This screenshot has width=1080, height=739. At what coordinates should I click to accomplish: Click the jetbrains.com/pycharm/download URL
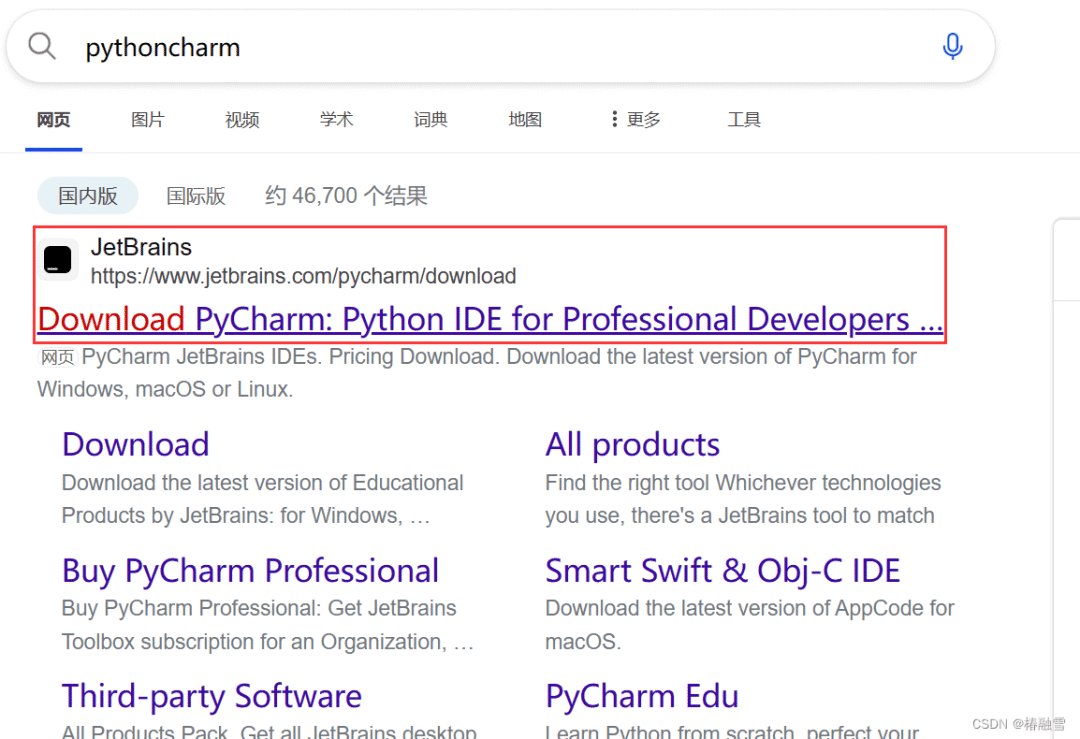pyautogui.click(x=303, y=276)
